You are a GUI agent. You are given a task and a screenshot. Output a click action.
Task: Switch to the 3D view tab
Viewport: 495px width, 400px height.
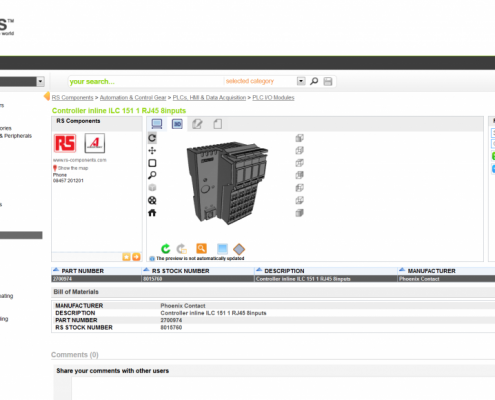(177, 124)
